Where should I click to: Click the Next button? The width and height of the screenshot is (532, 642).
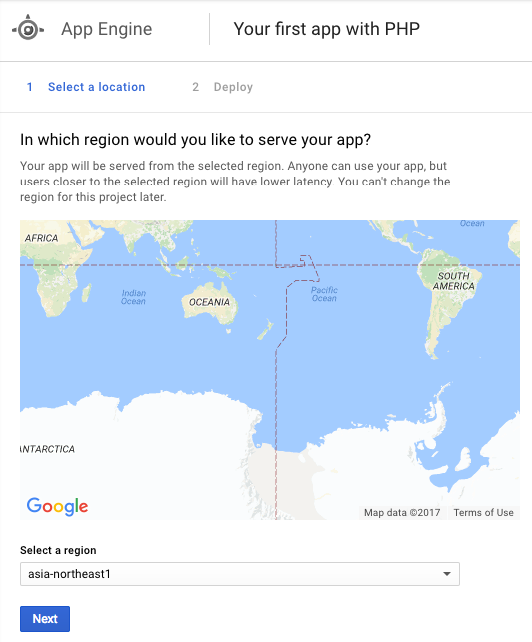click(45, 619)
